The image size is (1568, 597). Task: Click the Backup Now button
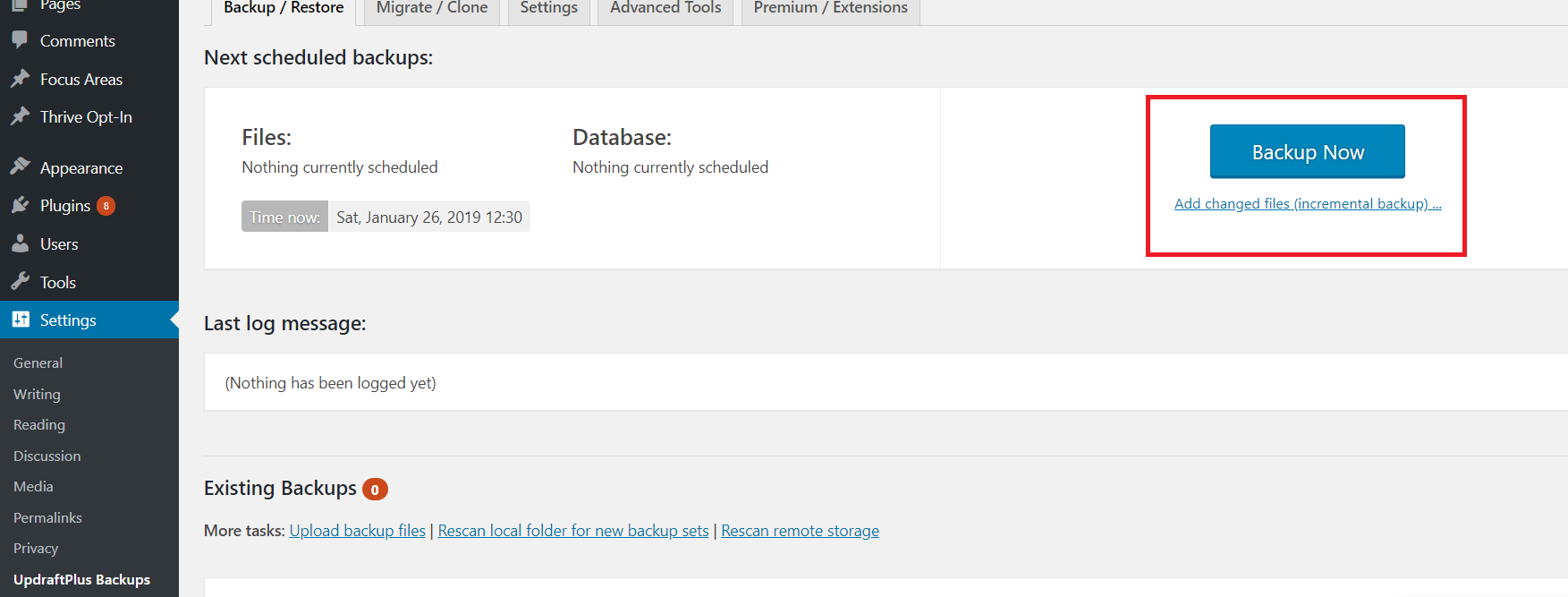(1307, 151)
